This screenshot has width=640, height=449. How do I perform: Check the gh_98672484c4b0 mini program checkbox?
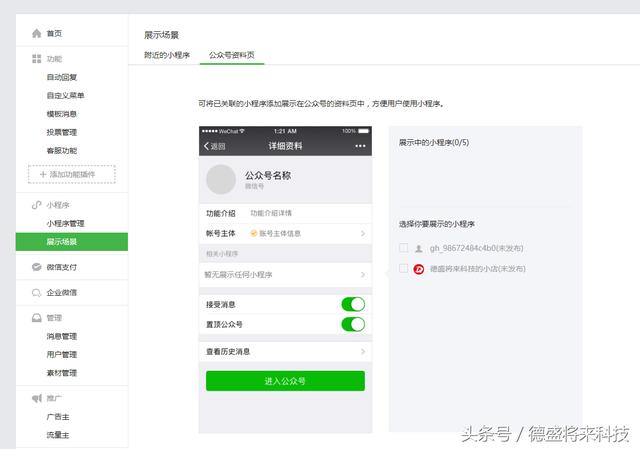tap(403, 247)
